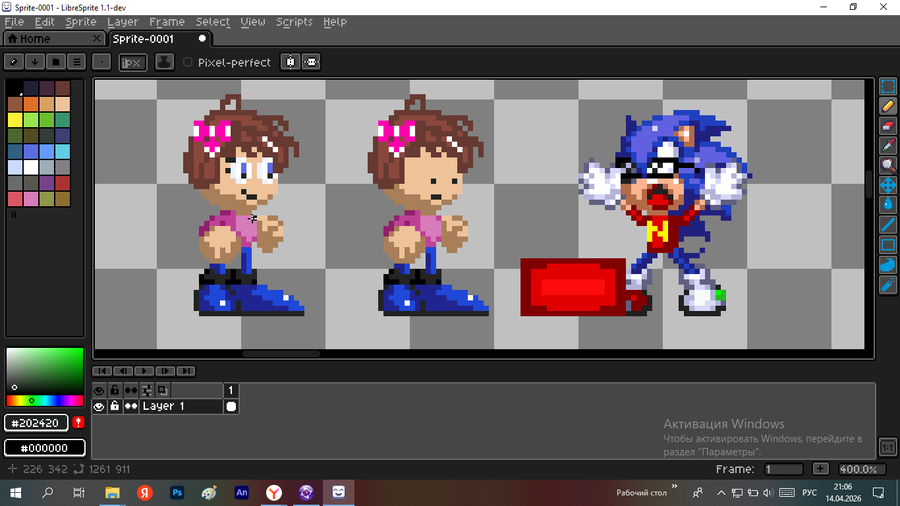This screenshot has height=506, width=900.
Task: Open the Sprite menu
Action: tap(81, 22)
